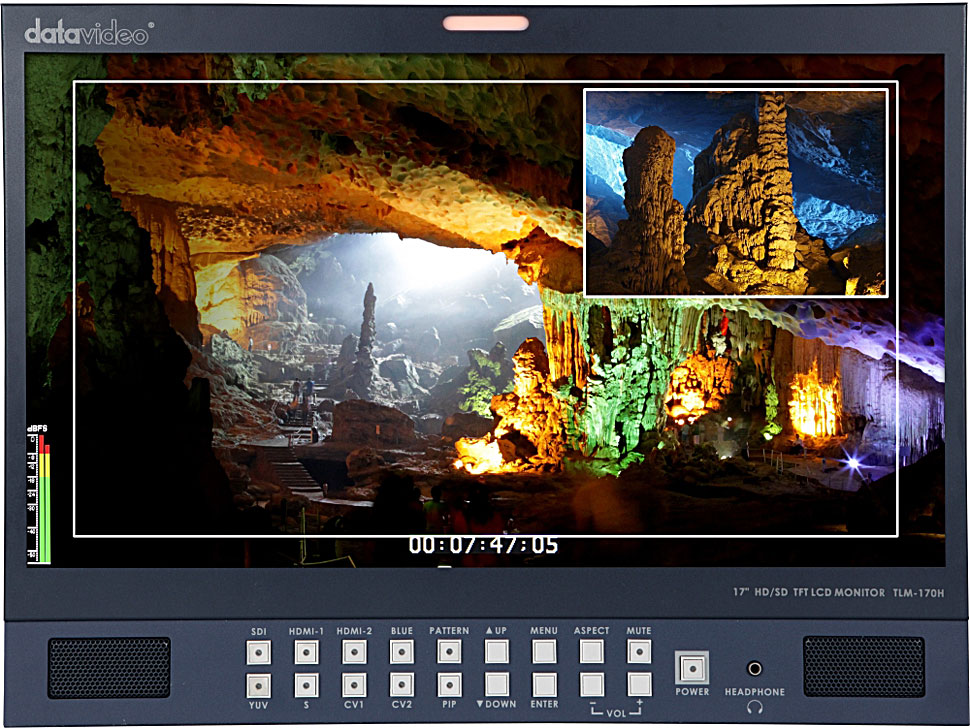The height and width of the screenshot is (728, 970).
Task: Change the display Aspect ratio
Action: tap(590, 652)
